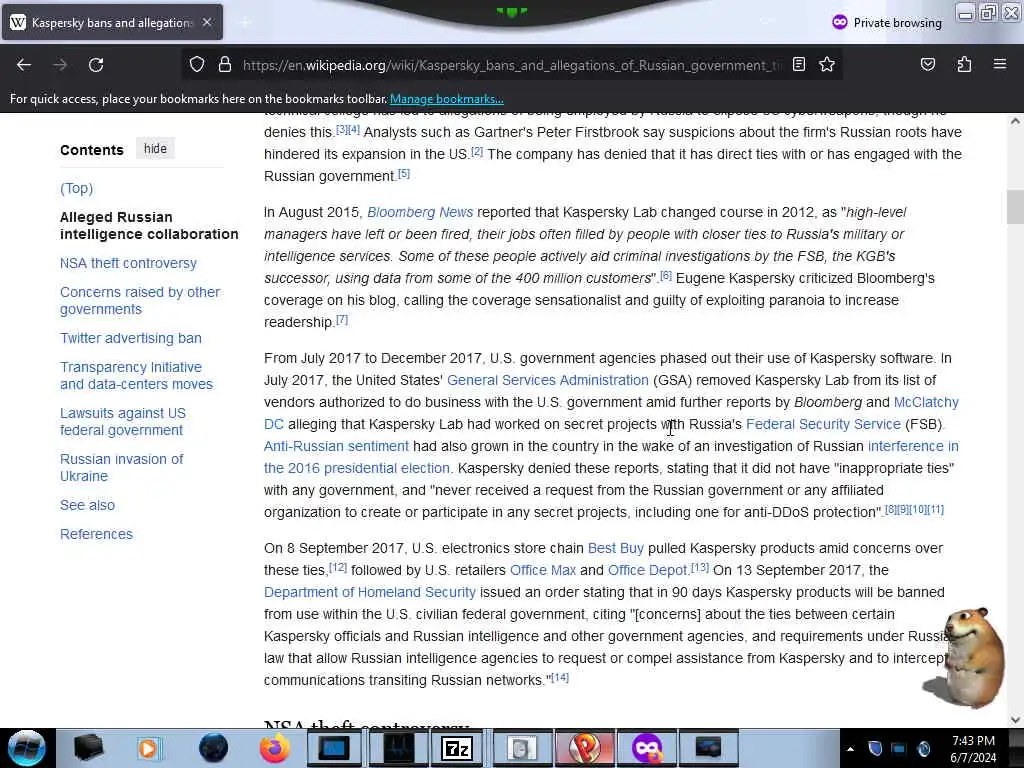Hide the Contents sidebar
Screen dimensions: 1024x768
pos(155,149)
